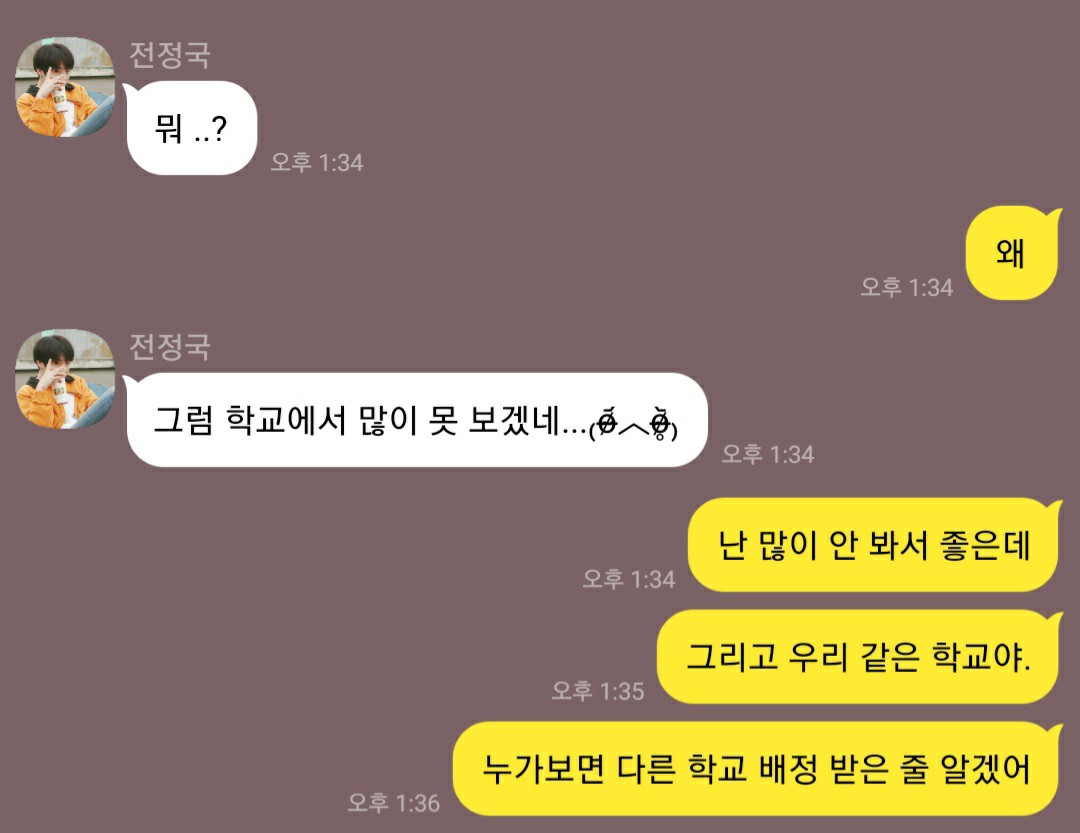Click the 오후 1:34 timestamp beside '왜'
This screenshot has height=833, width=1080.
pyautogui.click(x=906, y=287)
